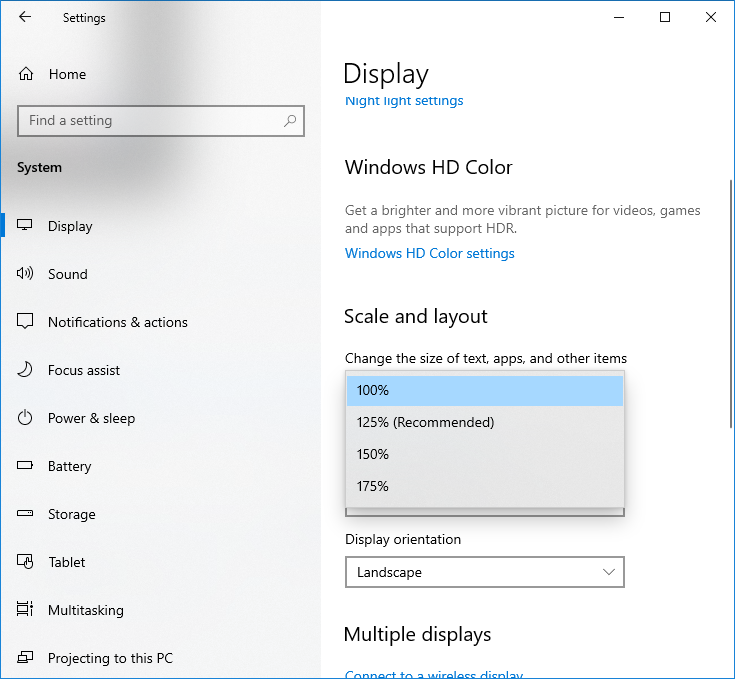
Task: Click the Battery icon in sidebar
Action: [x=25, y=465]
